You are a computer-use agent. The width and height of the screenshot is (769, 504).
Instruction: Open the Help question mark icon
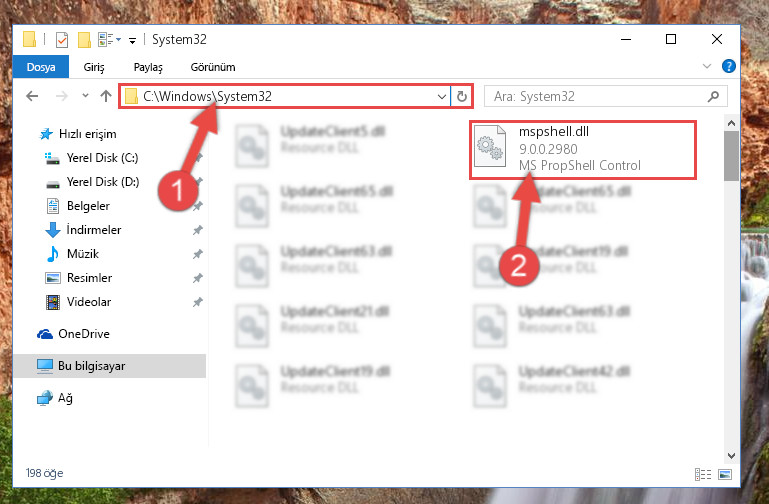click(x=729, y=66)
